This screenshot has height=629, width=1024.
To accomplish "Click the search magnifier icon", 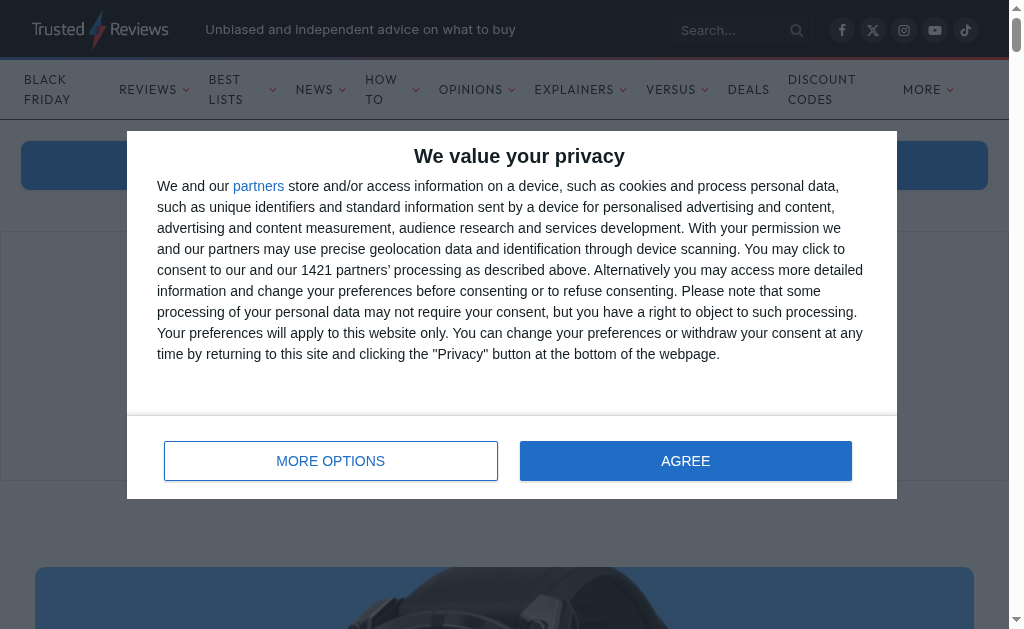I will (x=797, y=31).
